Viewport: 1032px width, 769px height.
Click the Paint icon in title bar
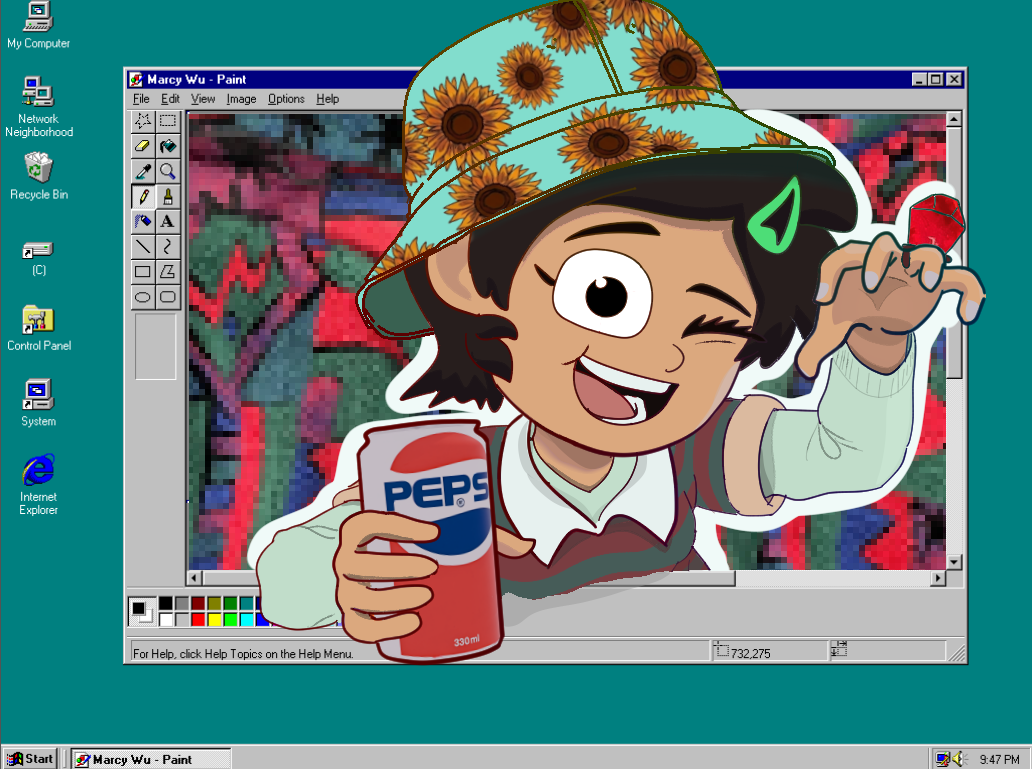coord(136,80)
